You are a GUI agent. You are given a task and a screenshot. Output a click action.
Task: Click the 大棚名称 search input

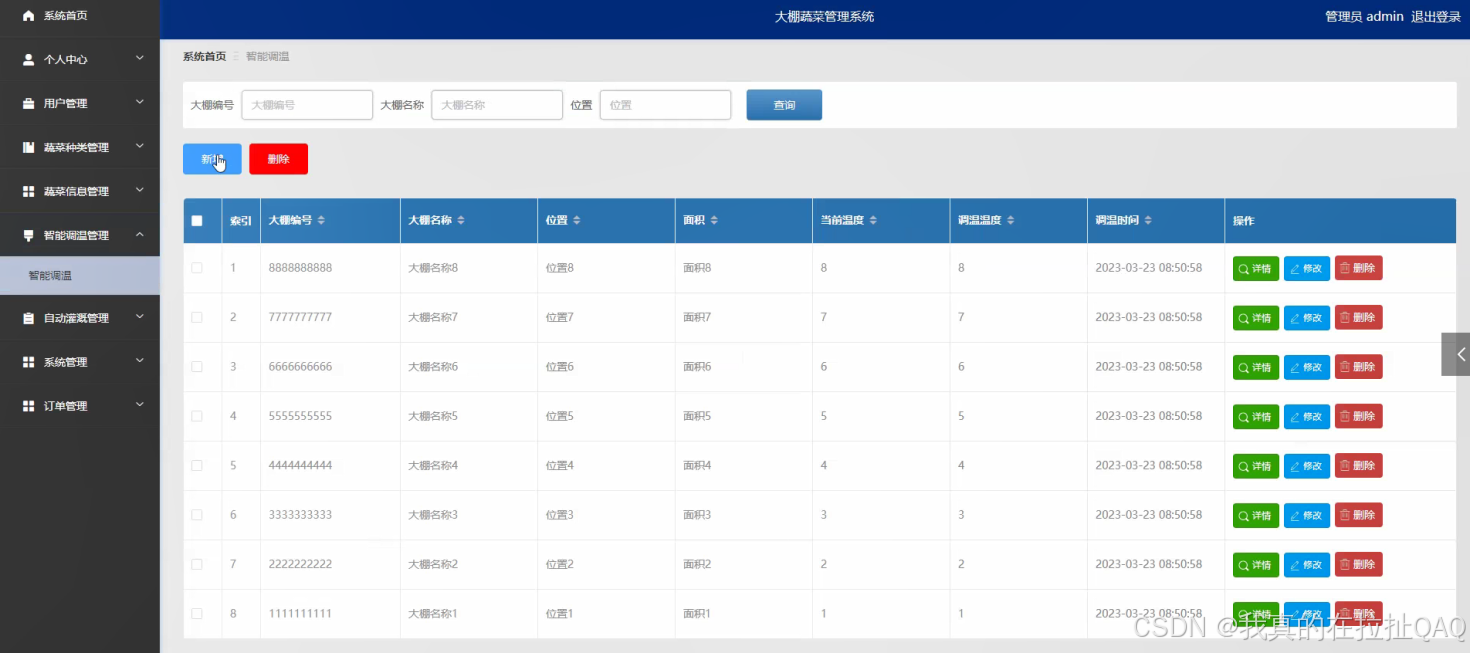(497, 105)
